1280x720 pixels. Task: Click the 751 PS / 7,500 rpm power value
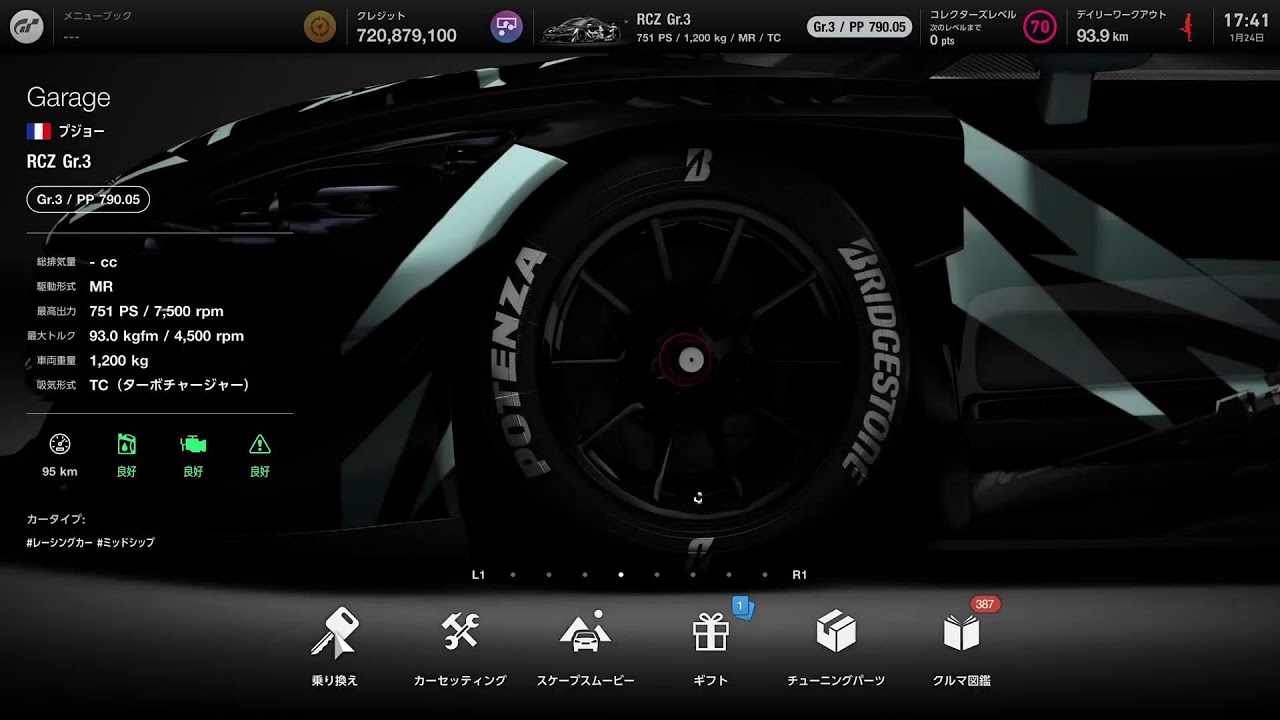(156, 311)
